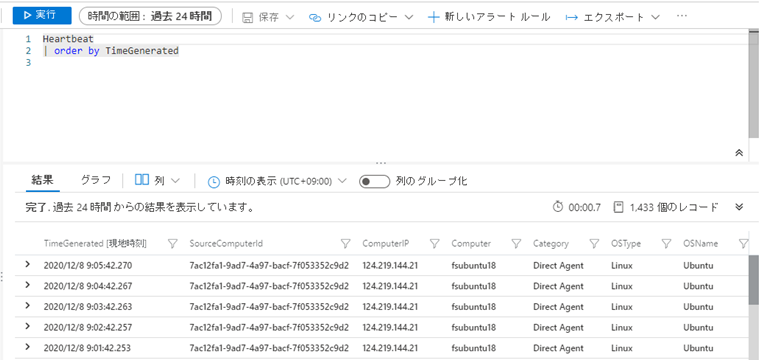Viewport: 765px width, 360px height.
Task: Click the 1,433 個のレコード record icon
Action: pyautogui.click(x=619, y=207)
